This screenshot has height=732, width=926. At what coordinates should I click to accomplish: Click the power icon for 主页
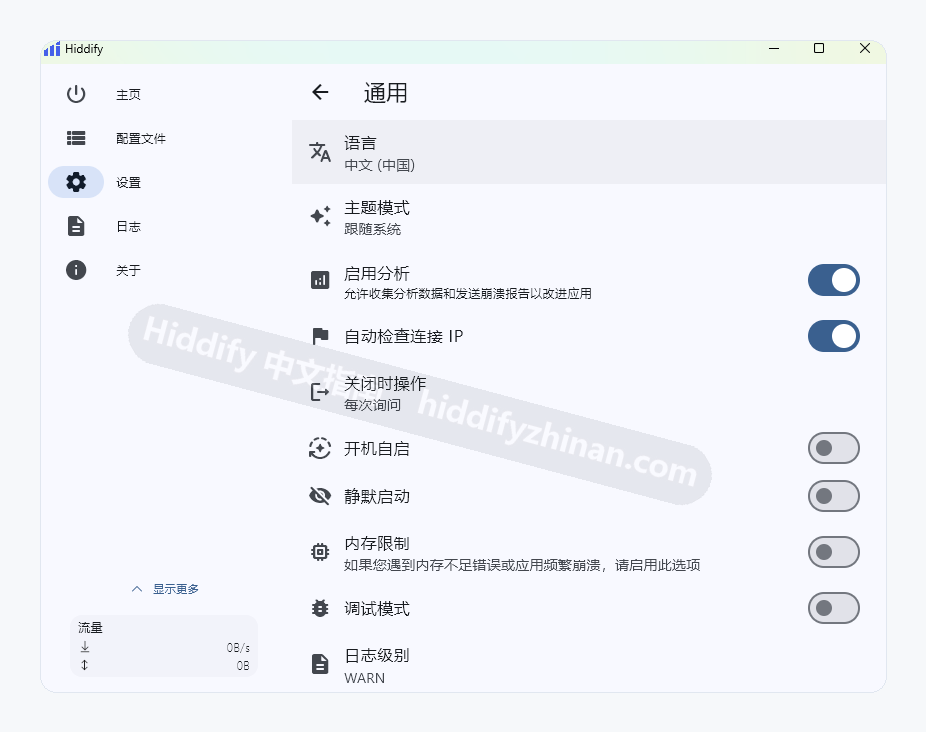tap(76, 94)
